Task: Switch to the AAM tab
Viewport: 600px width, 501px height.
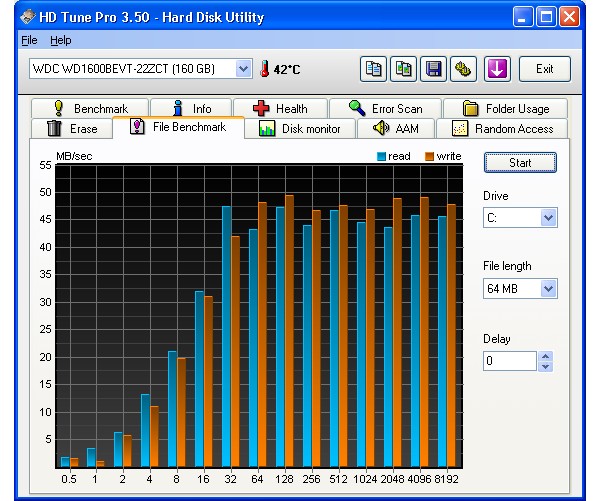Action: [396, 128]
